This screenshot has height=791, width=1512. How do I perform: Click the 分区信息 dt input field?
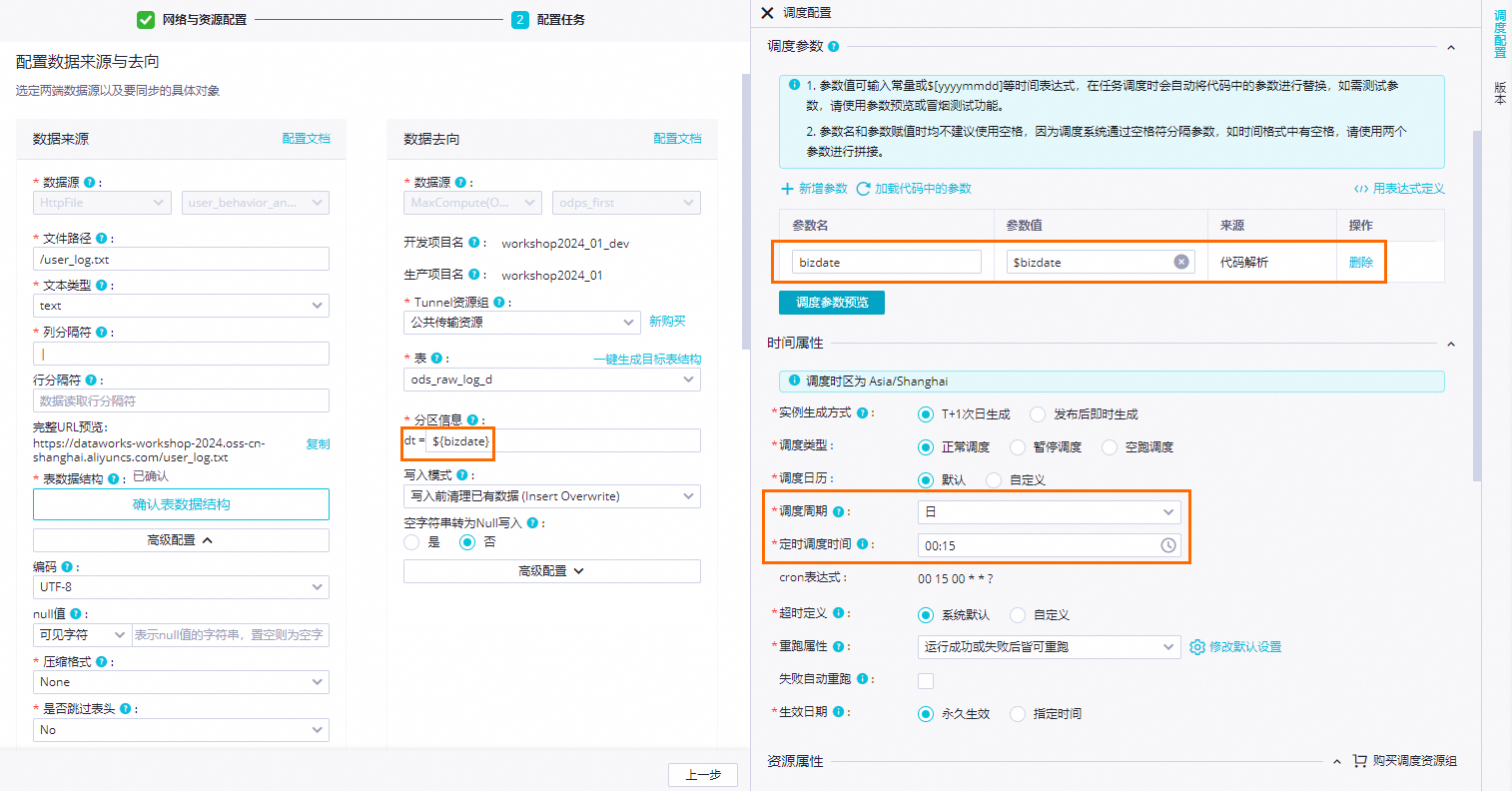click(x=563, y=440)
